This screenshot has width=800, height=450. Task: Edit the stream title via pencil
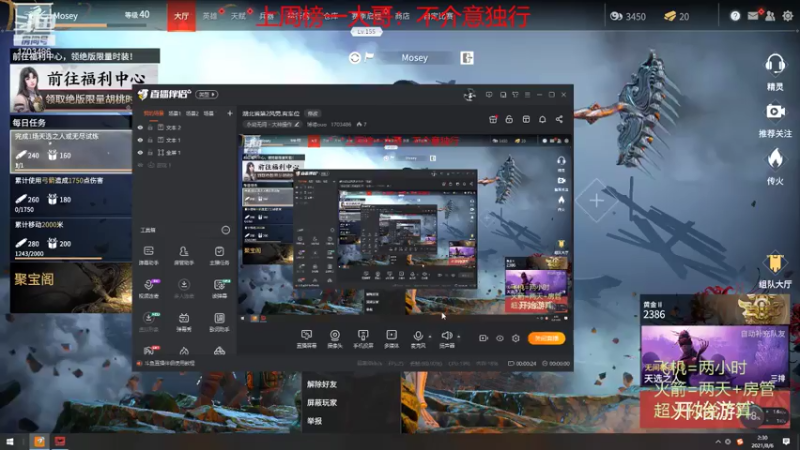coord(297,124)
